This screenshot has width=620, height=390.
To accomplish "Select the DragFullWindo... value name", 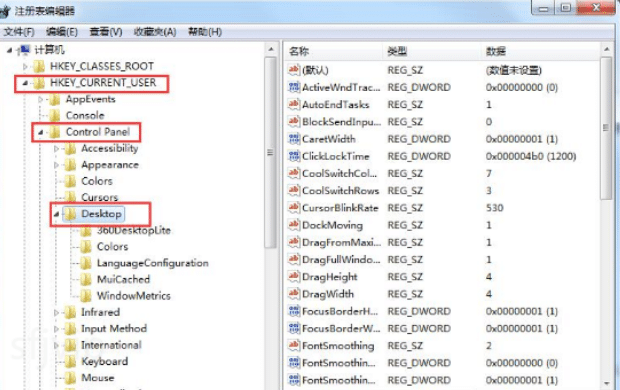I will point(341,259).
